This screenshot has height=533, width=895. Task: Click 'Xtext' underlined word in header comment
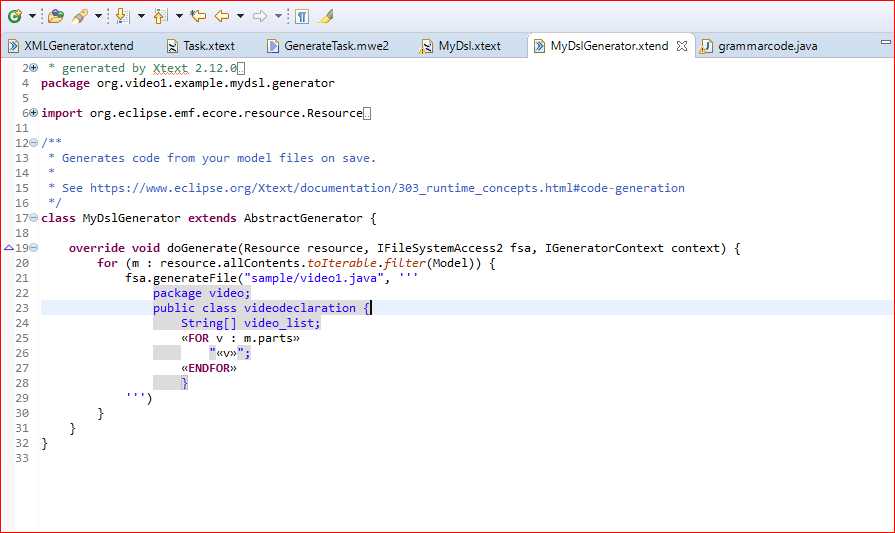pyautogui.click(x=170, y=68)
